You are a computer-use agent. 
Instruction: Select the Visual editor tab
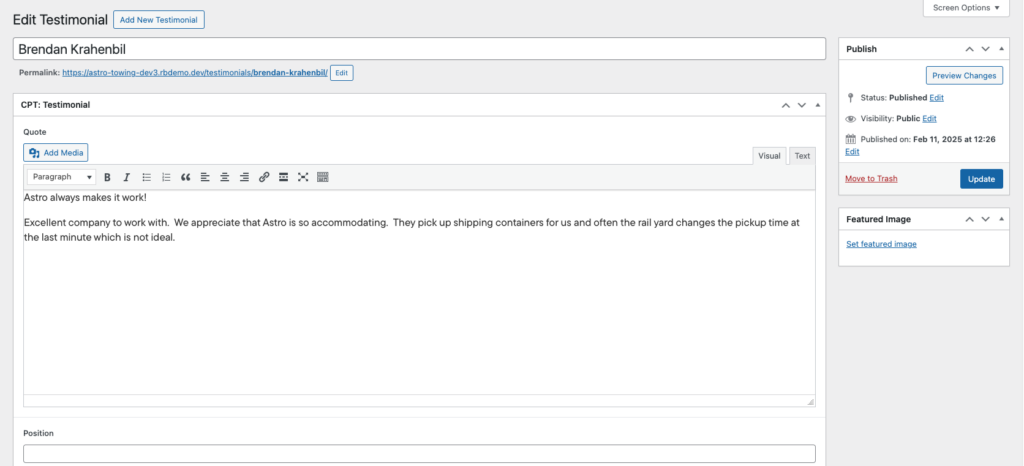[769, 156]
